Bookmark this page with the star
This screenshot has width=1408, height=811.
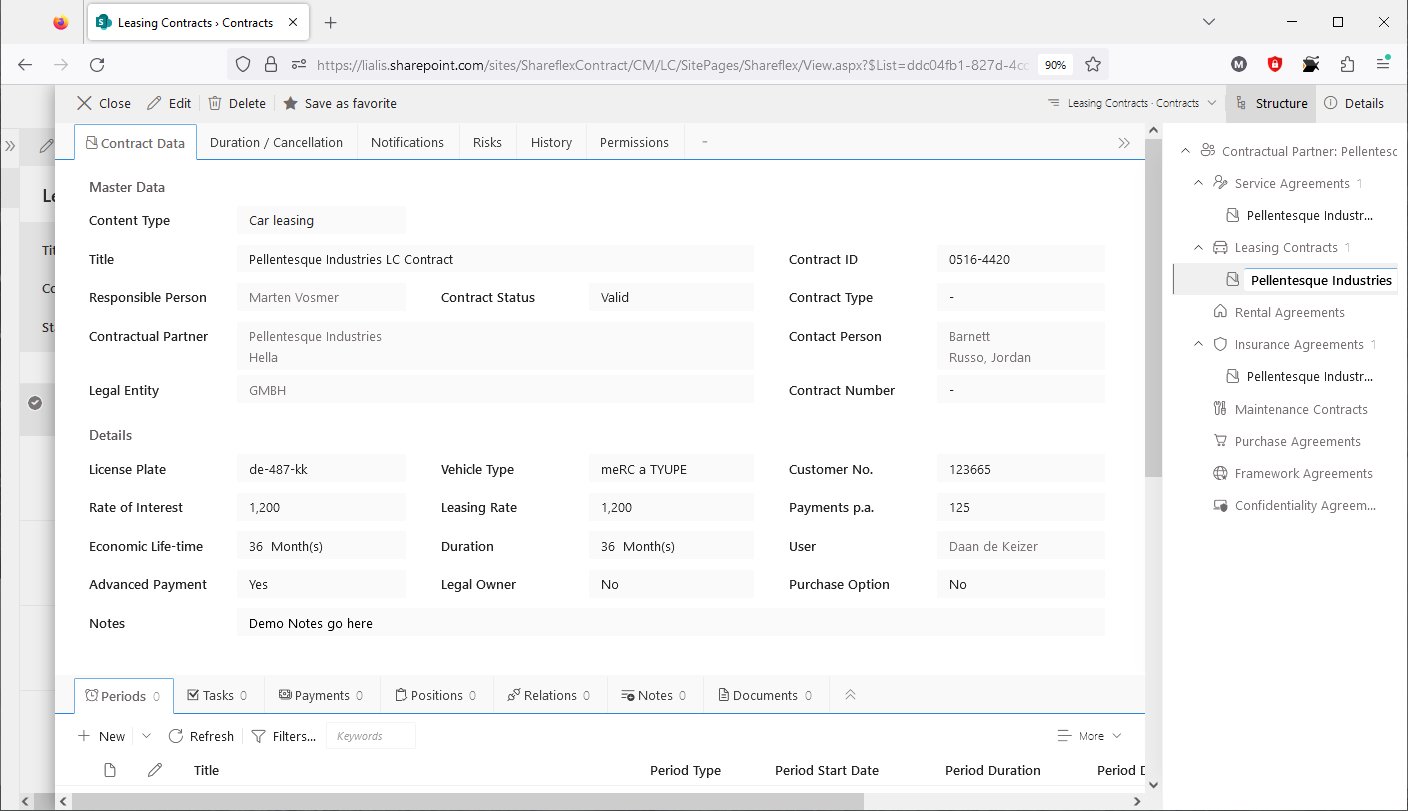tap(1093, 64)
